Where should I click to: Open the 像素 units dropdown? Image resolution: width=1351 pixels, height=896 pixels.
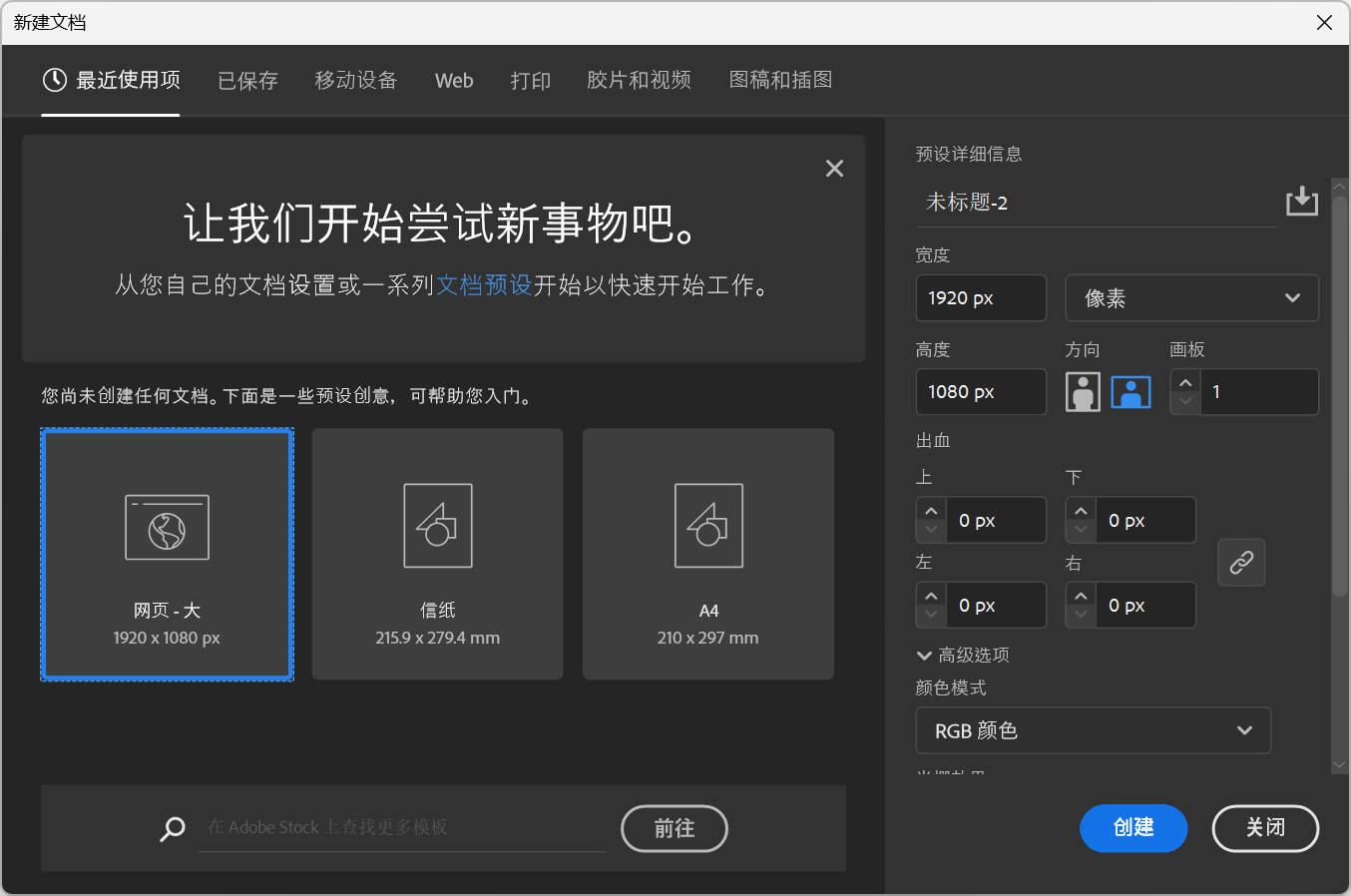pos(1191,298)
